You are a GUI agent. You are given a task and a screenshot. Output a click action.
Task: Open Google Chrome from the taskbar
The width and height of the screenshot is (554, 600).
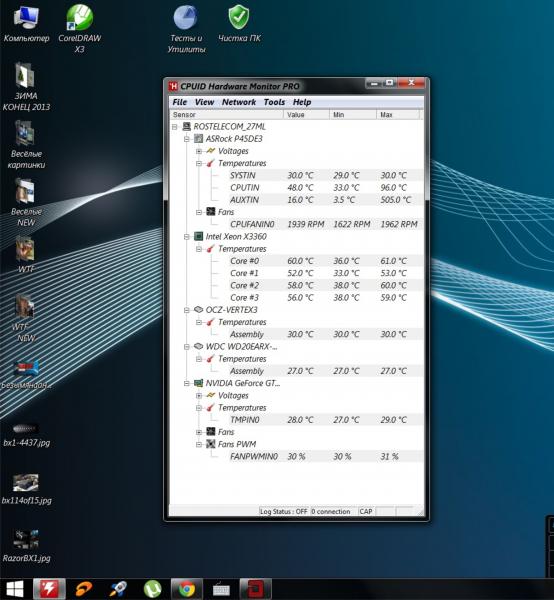point(186,589)
